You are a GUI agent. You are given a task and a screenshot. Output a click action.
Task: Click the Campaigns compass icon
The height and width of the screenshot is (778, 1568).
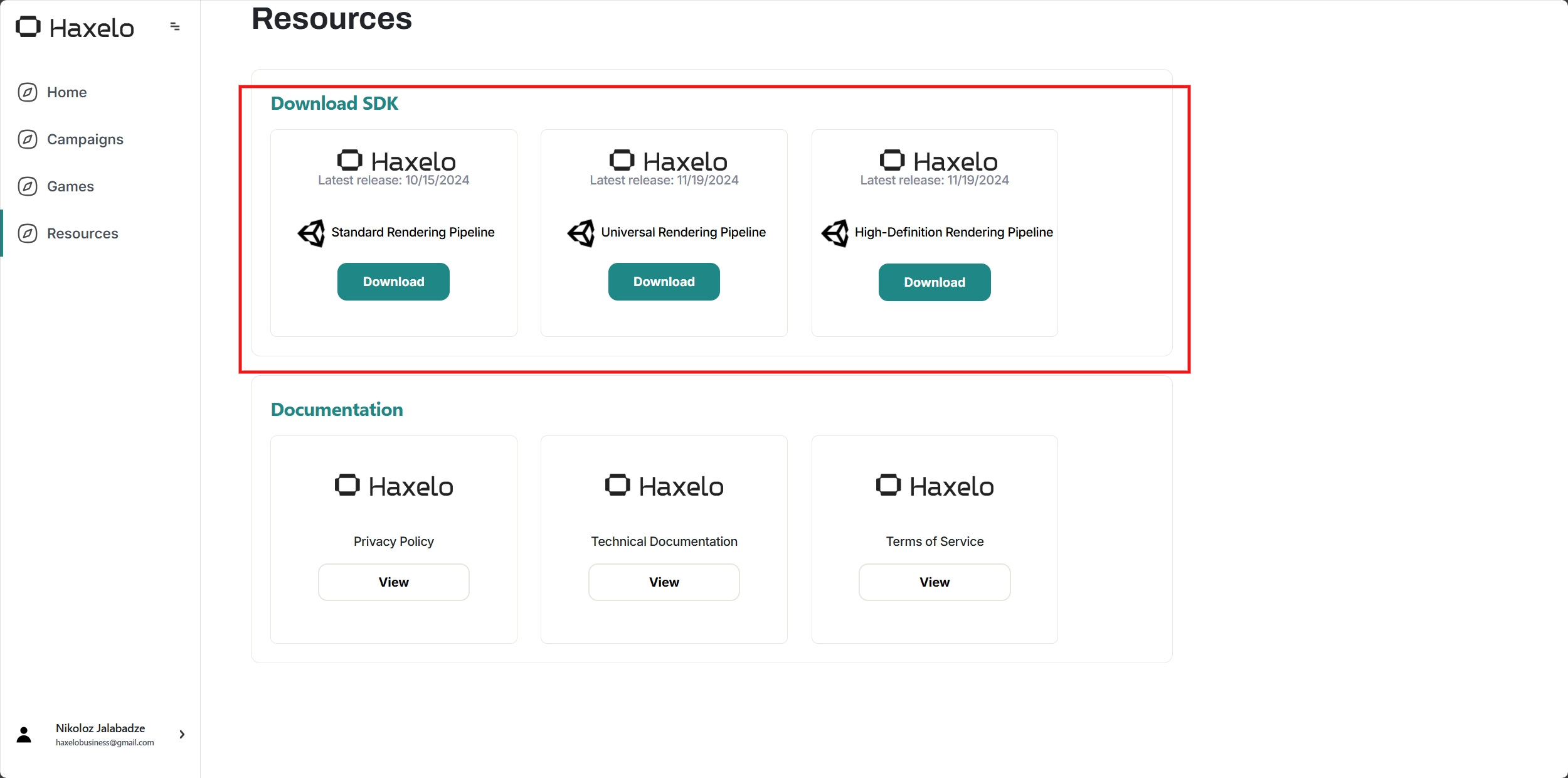[x=28, y=139]
